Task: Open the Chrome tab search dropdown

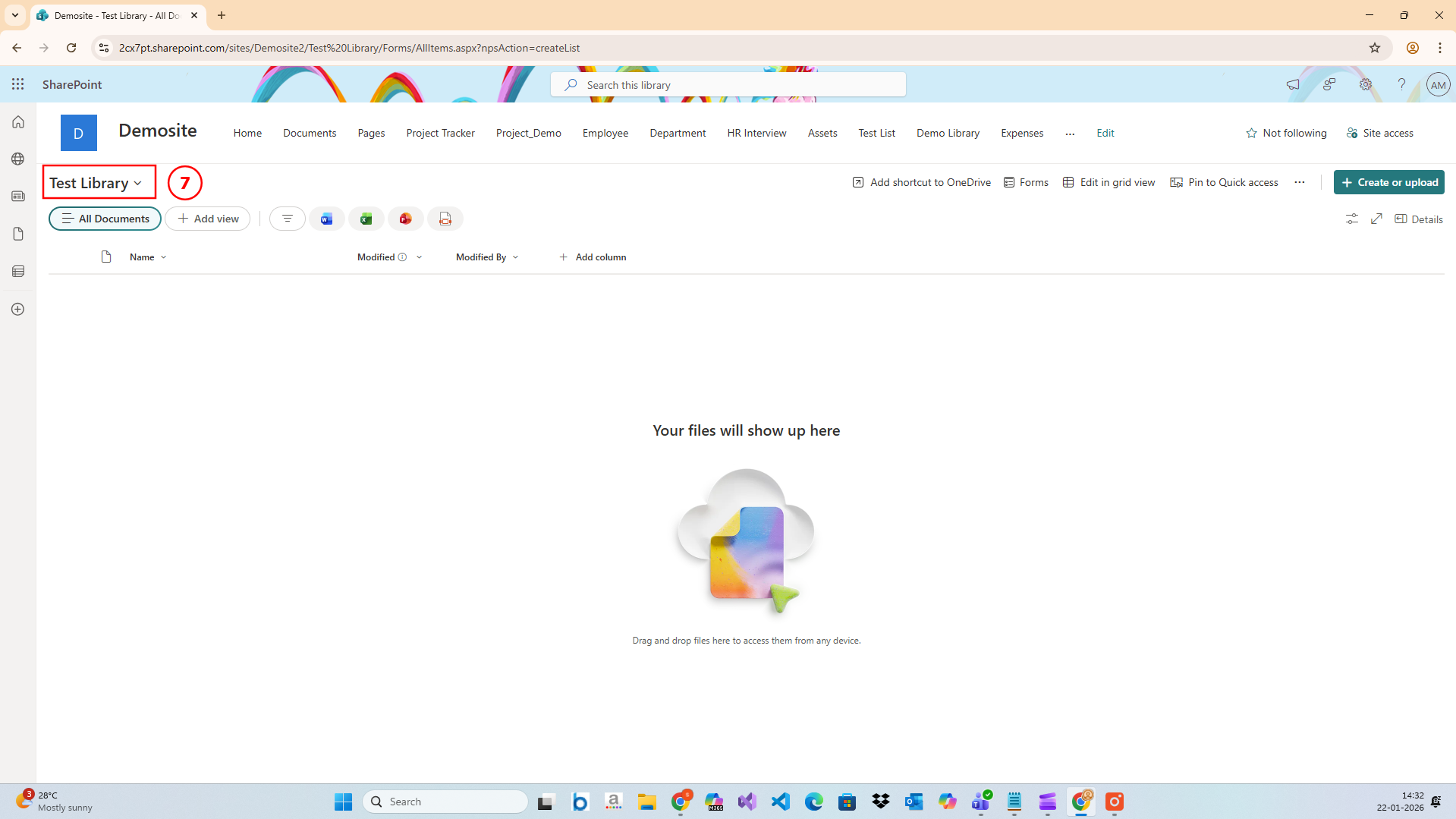Action: [x=15, y=15]
